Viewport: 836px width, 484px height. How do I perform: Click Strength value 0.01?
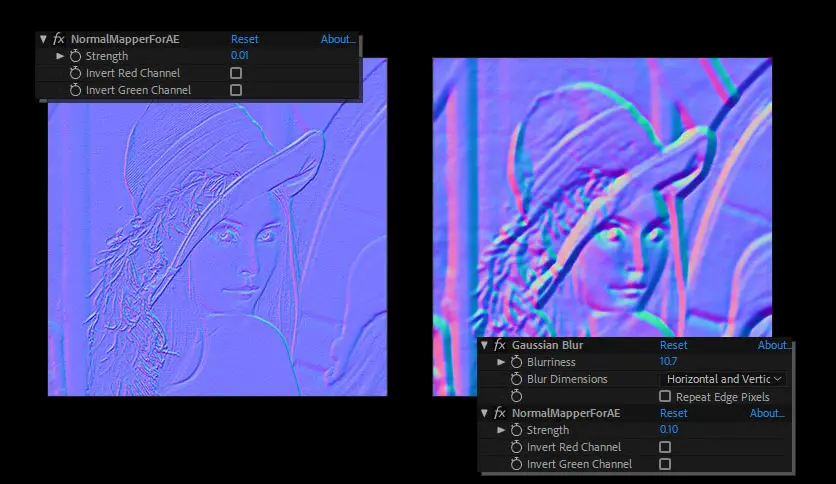tap(239, 55)
